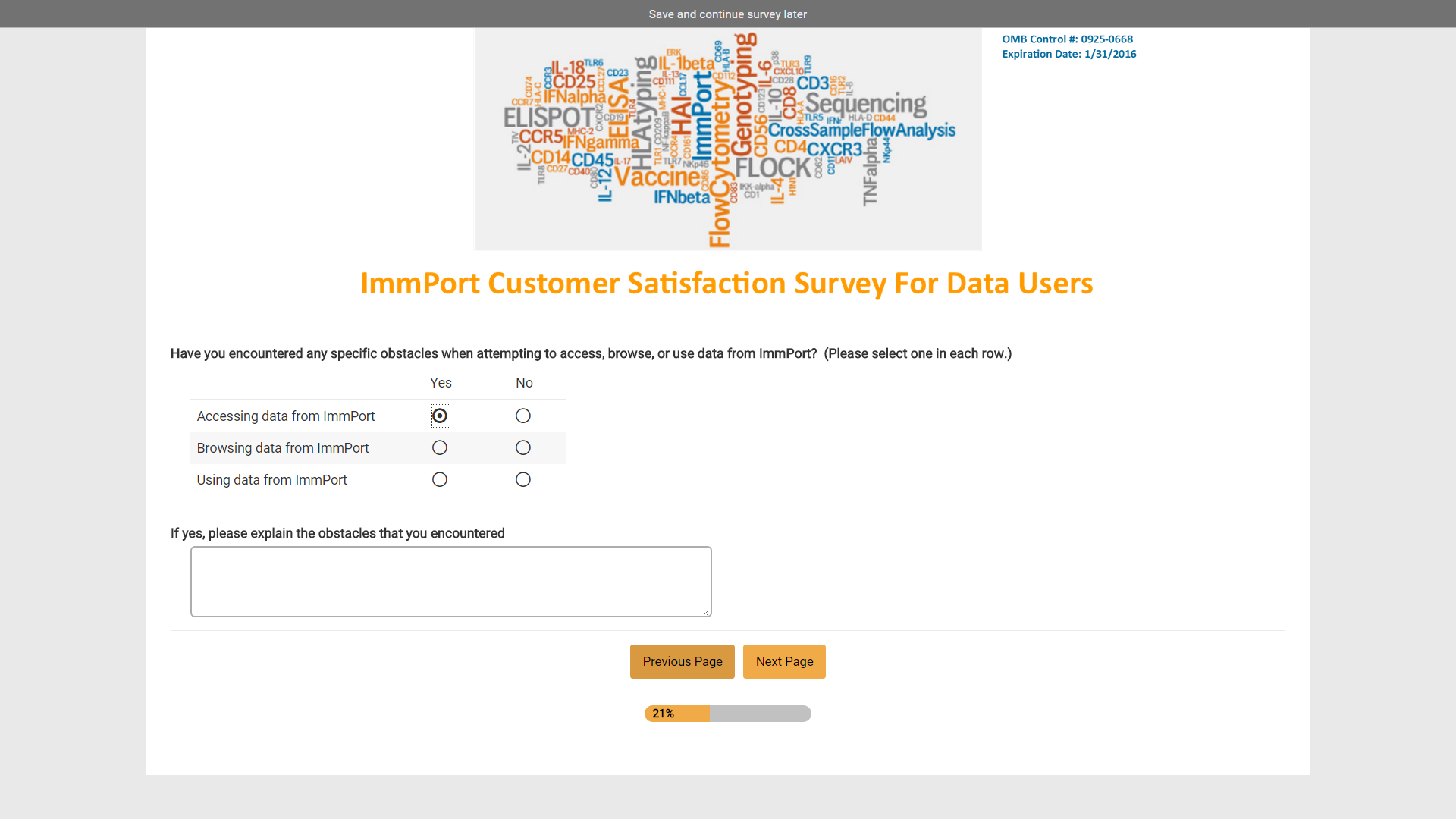Viewport: 1456px width, 819px height.
Task: Focus the obstacles explanation text box
Action: [450, 582]
